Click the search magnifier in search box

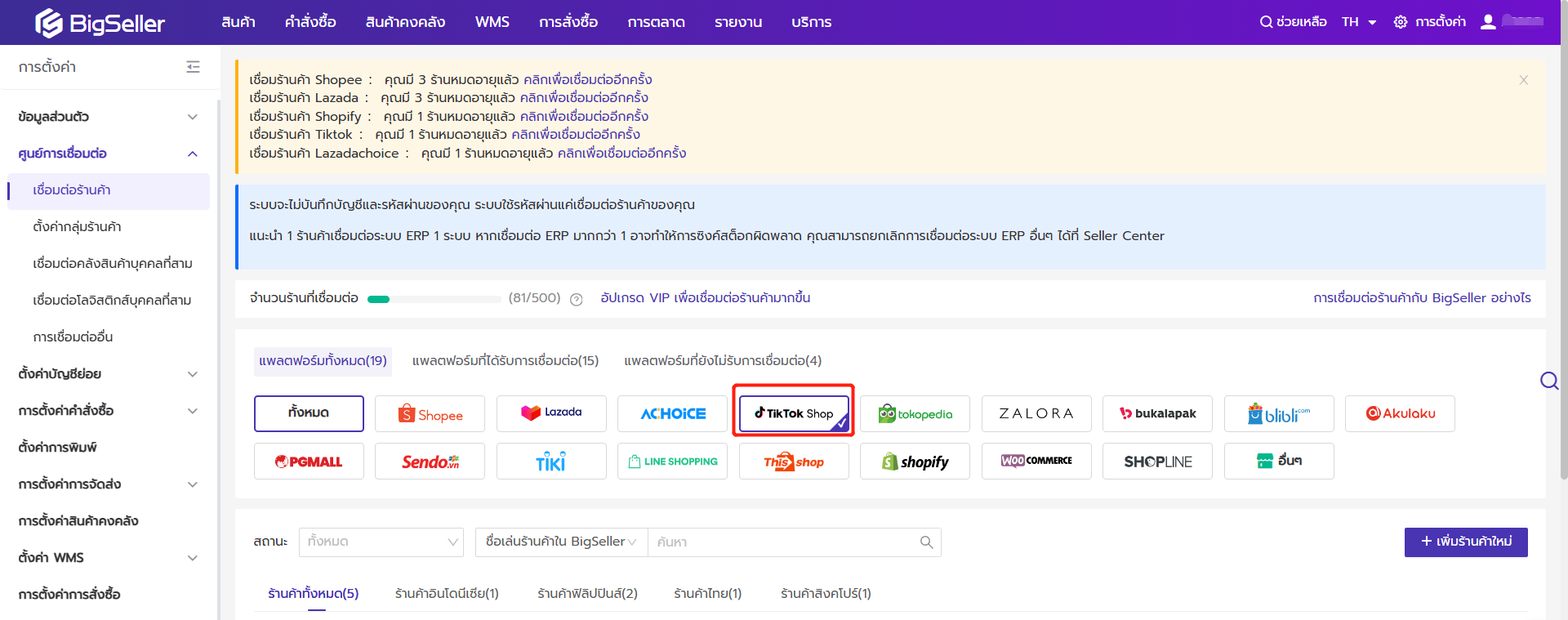926,542
